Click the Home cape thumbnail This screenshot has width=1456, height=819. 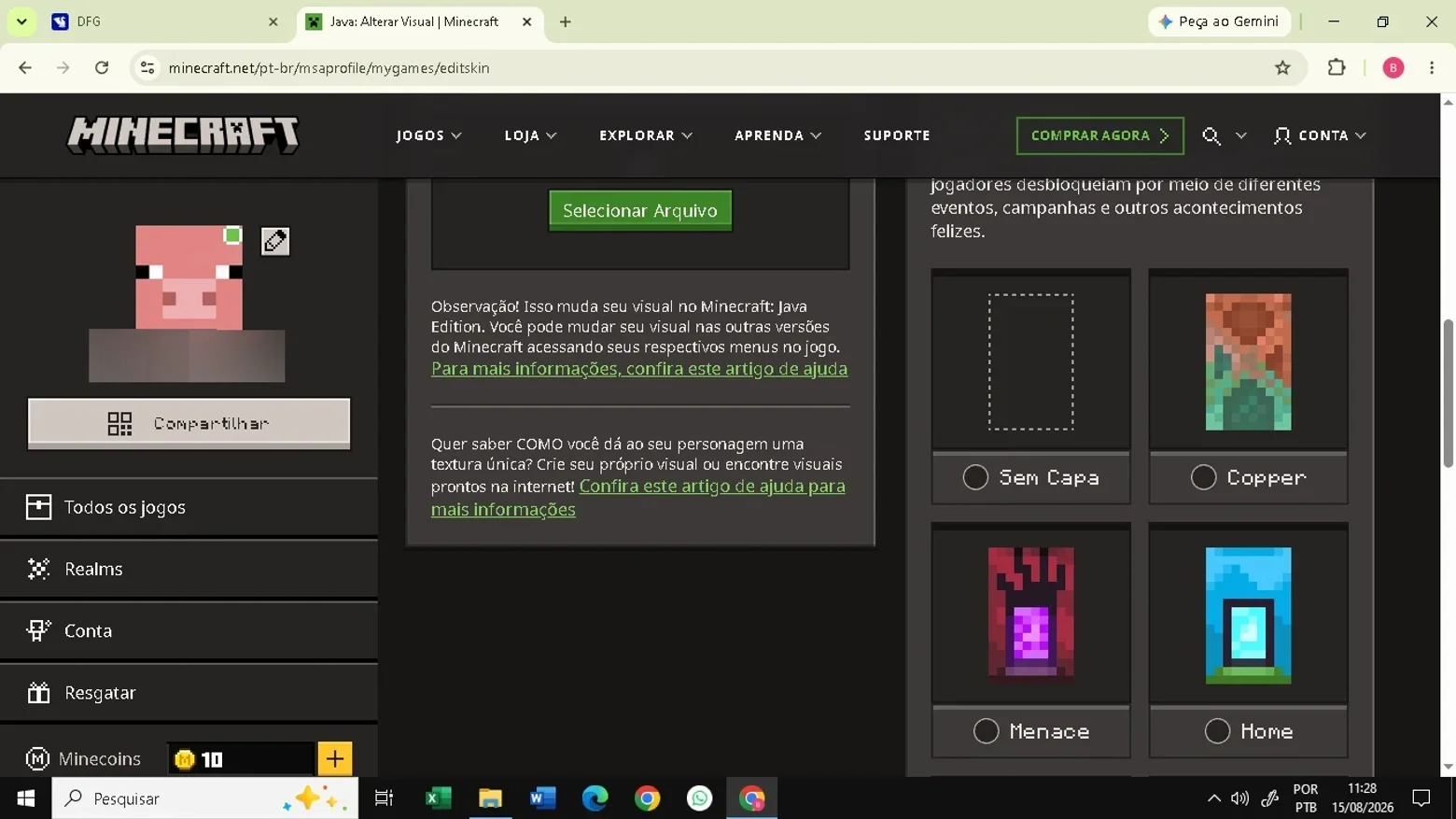1248,614
